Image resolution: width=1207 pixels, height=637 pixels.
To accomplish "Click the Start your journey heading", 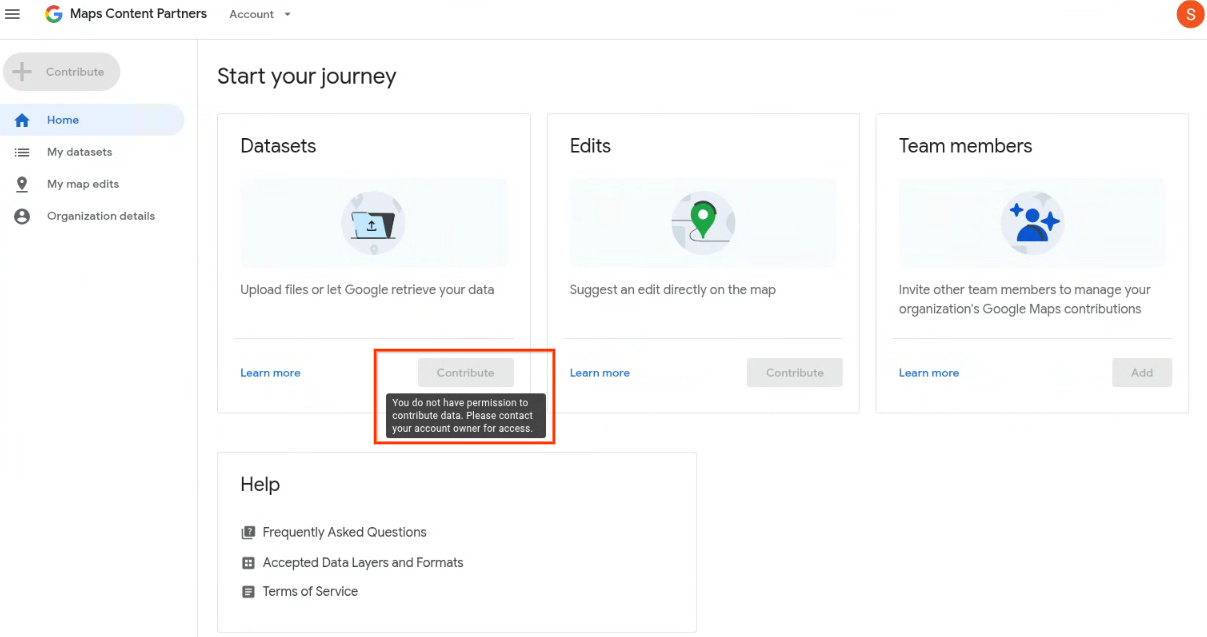I will coord(307,77).
